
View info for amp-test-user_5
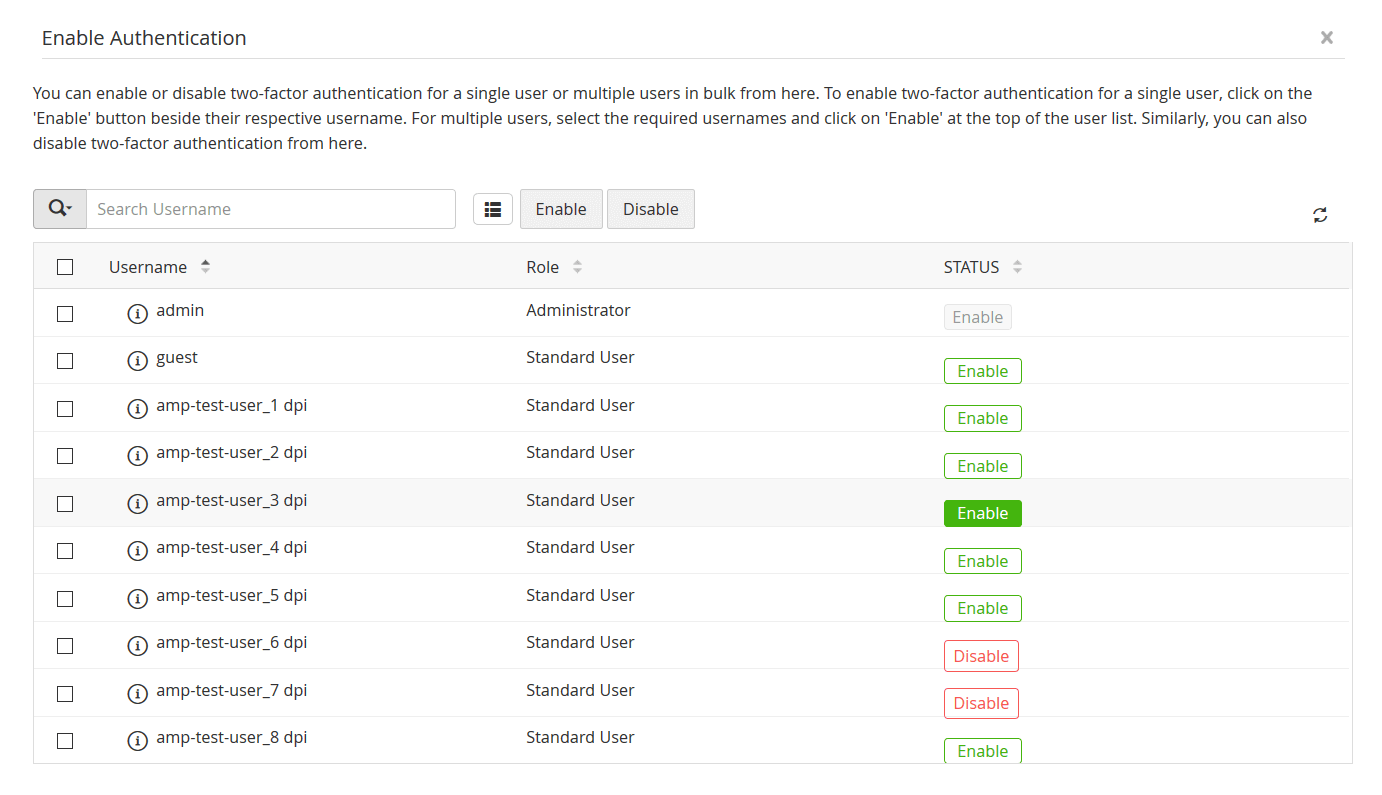(x=137, y=598)
